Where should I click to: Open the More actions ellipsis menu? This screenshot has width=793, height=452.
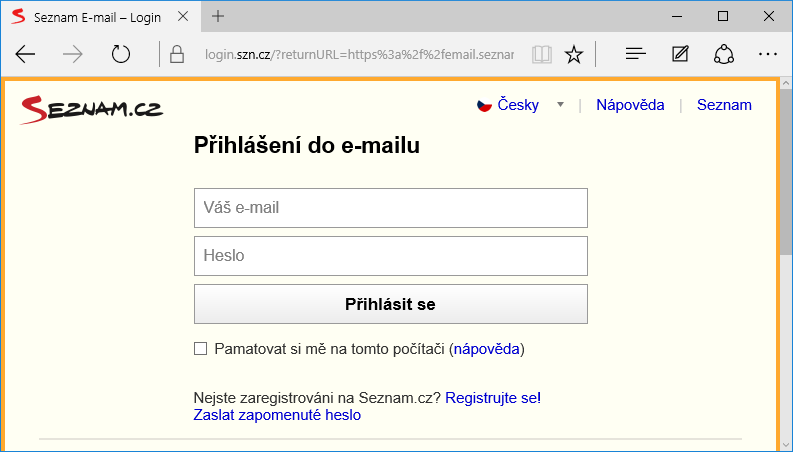pyautogui.click(x=768, y=54)
